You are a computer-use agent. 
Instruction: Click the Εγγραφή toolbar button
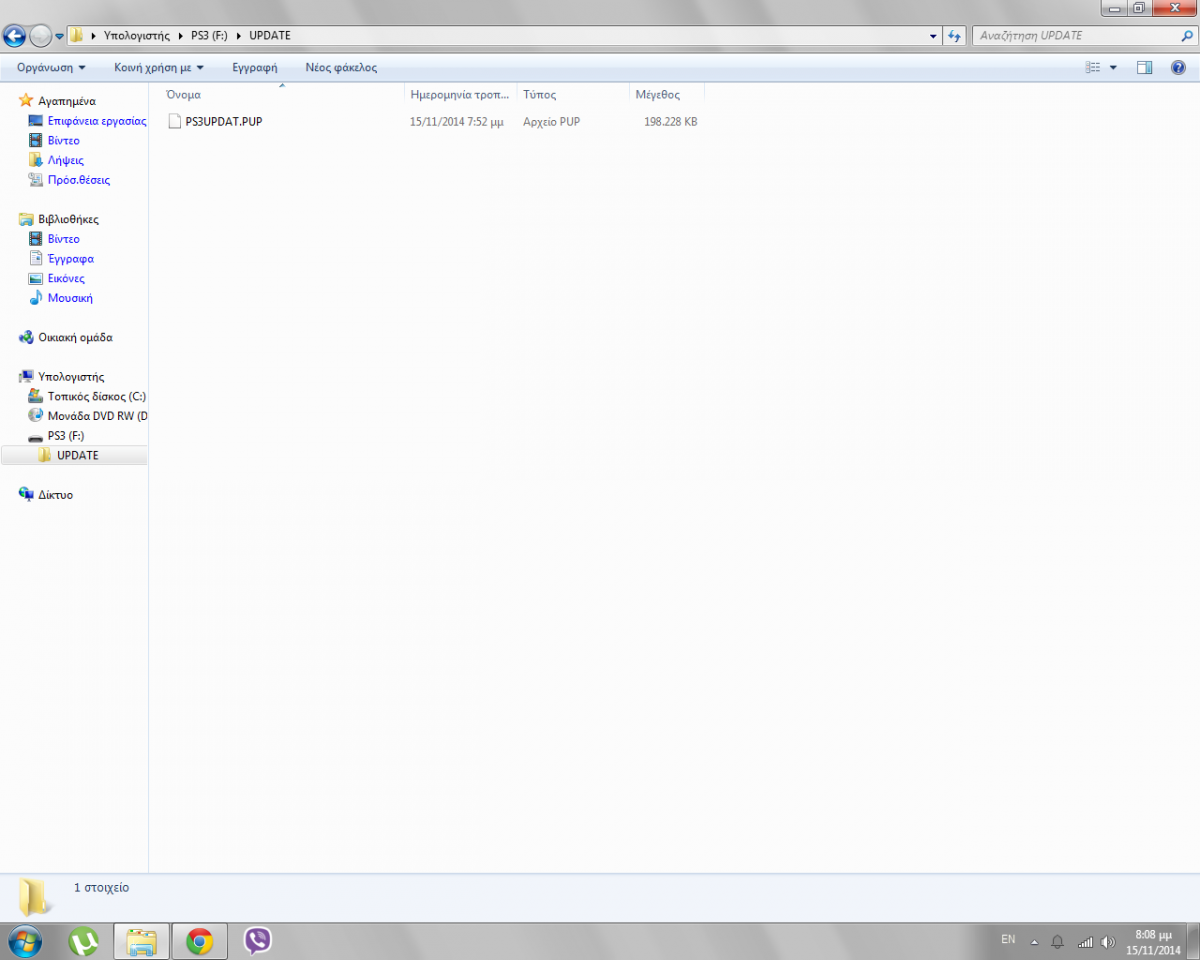click(255, 67)
